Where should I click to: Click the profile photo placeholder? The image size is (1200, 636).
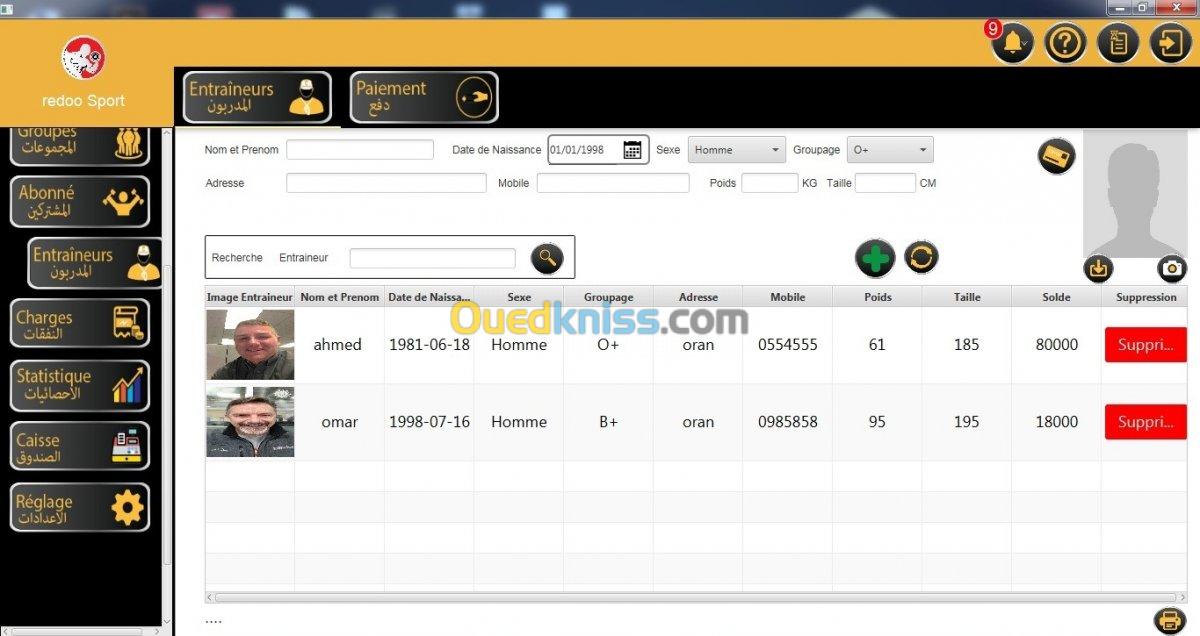(1135, 195)
